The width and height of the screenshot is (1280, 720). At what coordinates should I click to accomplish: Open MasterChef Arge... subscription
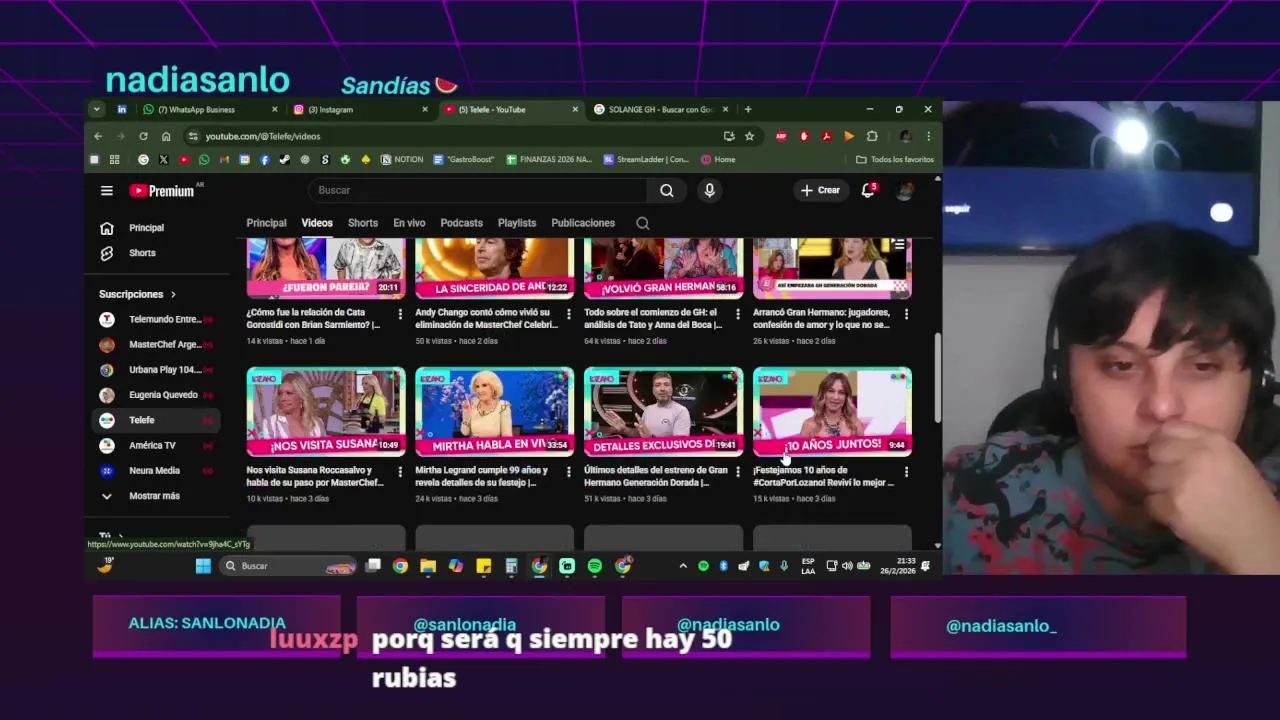[x=155, y=345]
